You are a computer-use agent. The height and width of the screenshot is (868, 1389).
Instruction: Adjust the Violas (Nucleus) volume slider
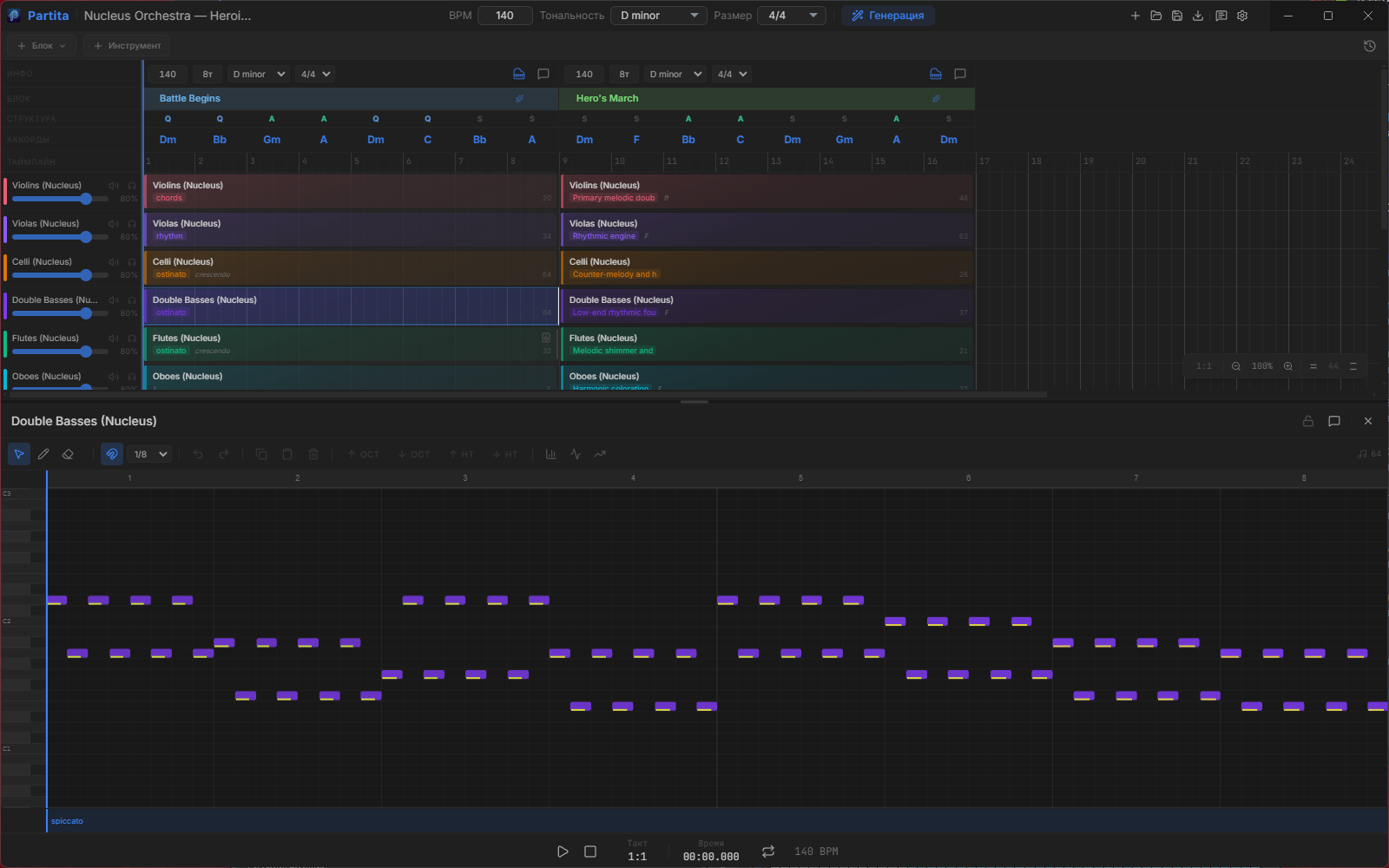click(x=86, y=237)
